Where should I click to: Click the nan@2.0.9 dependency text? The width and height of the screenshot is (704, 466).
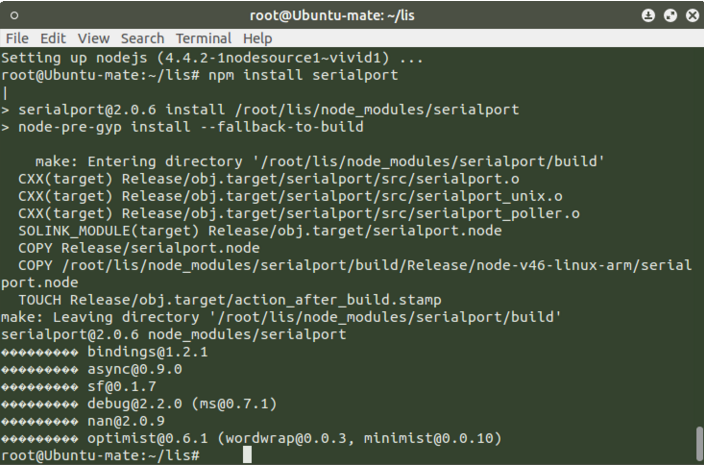coord(126,421)
